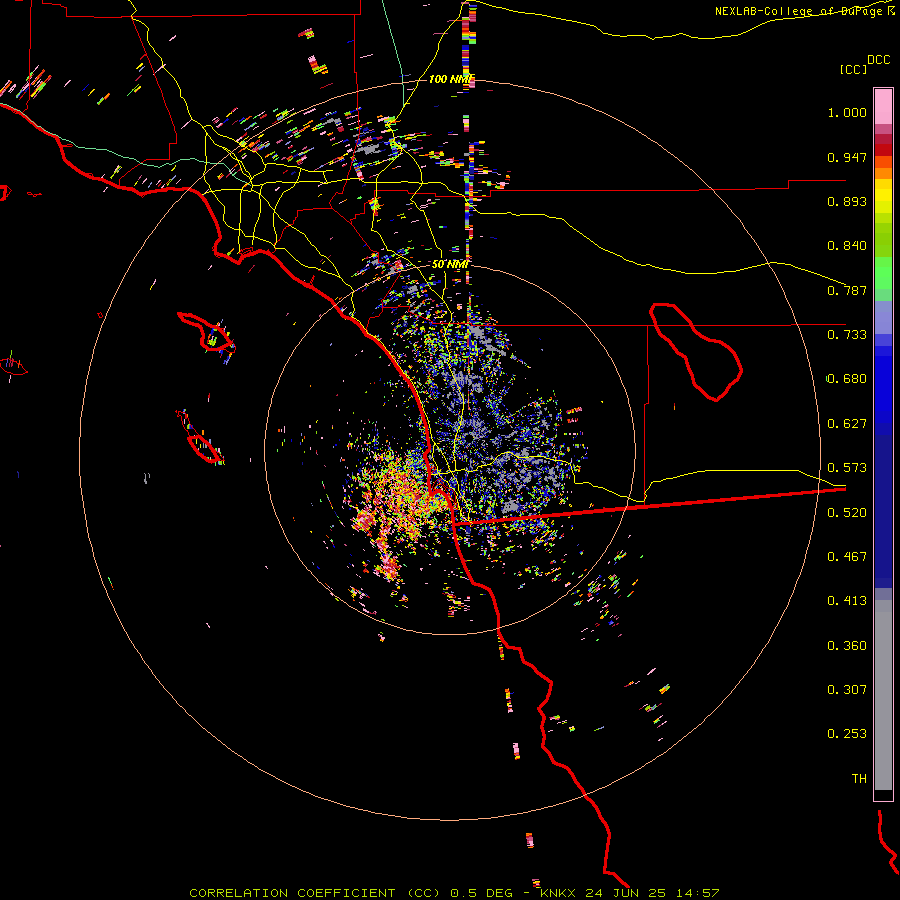Image resolution: width=900 pixels, height=900 pixels.
Task: Click the 0.840 color scale label
Action: click(847, 246)
